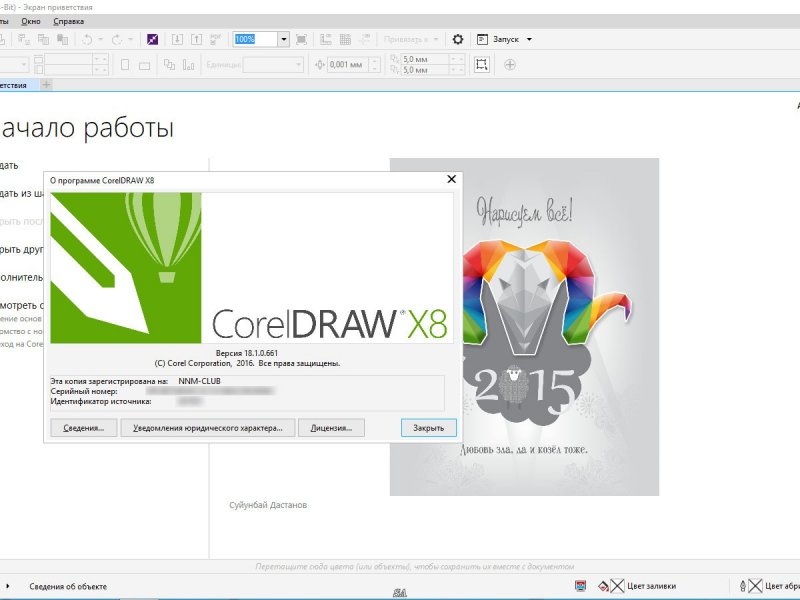This screenshot has width=800, height=600.
Task: Click the Publish to PDF icon
Action: 216,39
